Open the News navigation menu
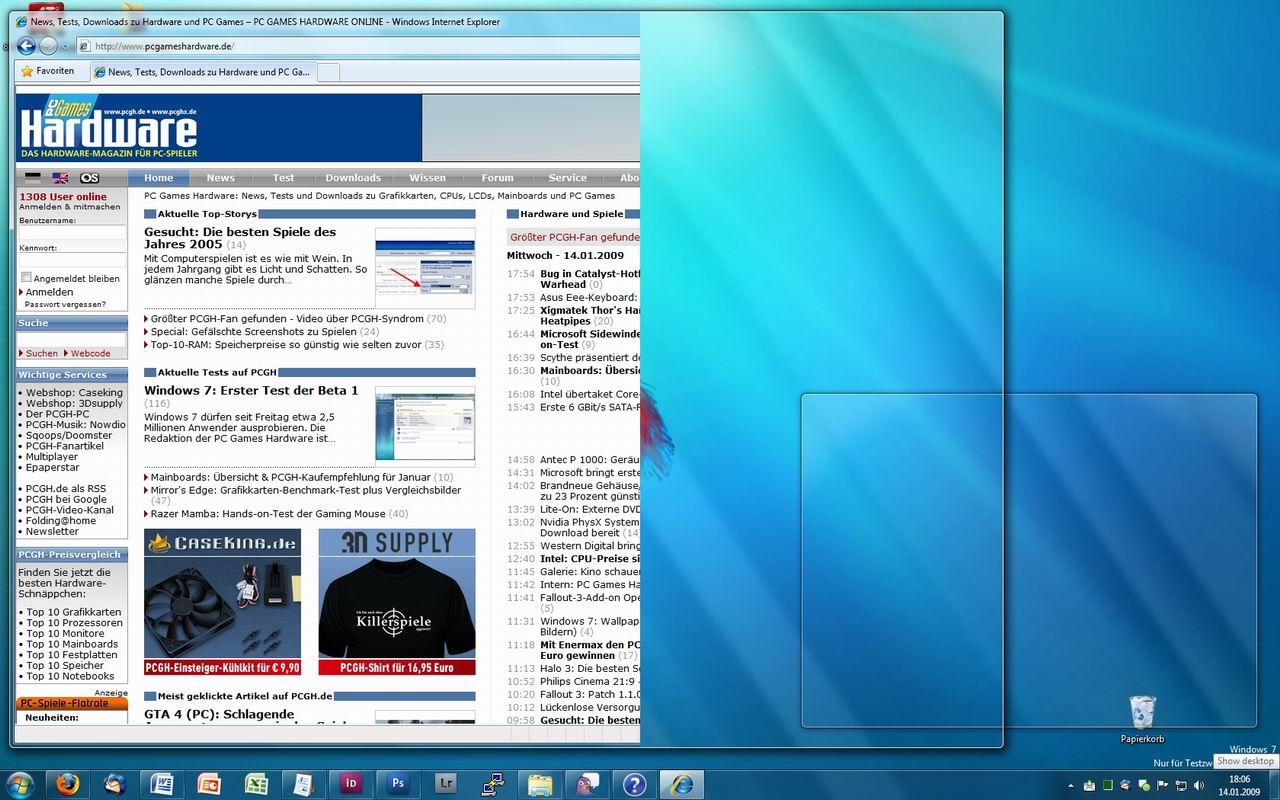The height and width of the screenshot is (800, 1280). pyautogui.click(x=221, y=178)
